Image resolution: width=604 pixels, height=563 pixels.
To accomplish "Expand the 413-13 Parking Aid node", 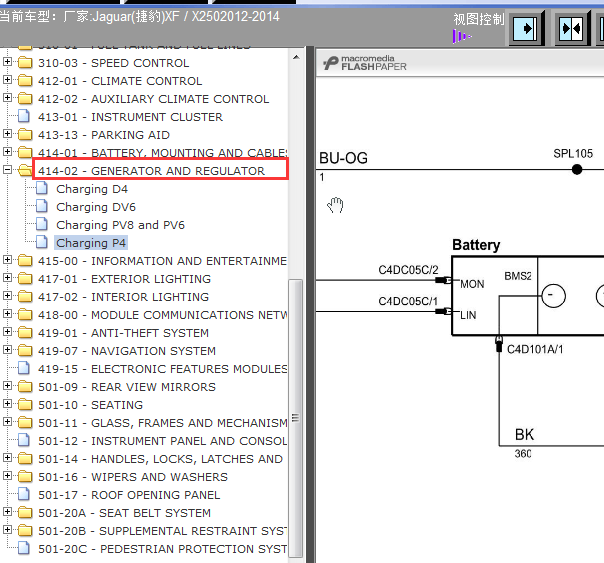I will pyautogui.click(x=7, y=134).
